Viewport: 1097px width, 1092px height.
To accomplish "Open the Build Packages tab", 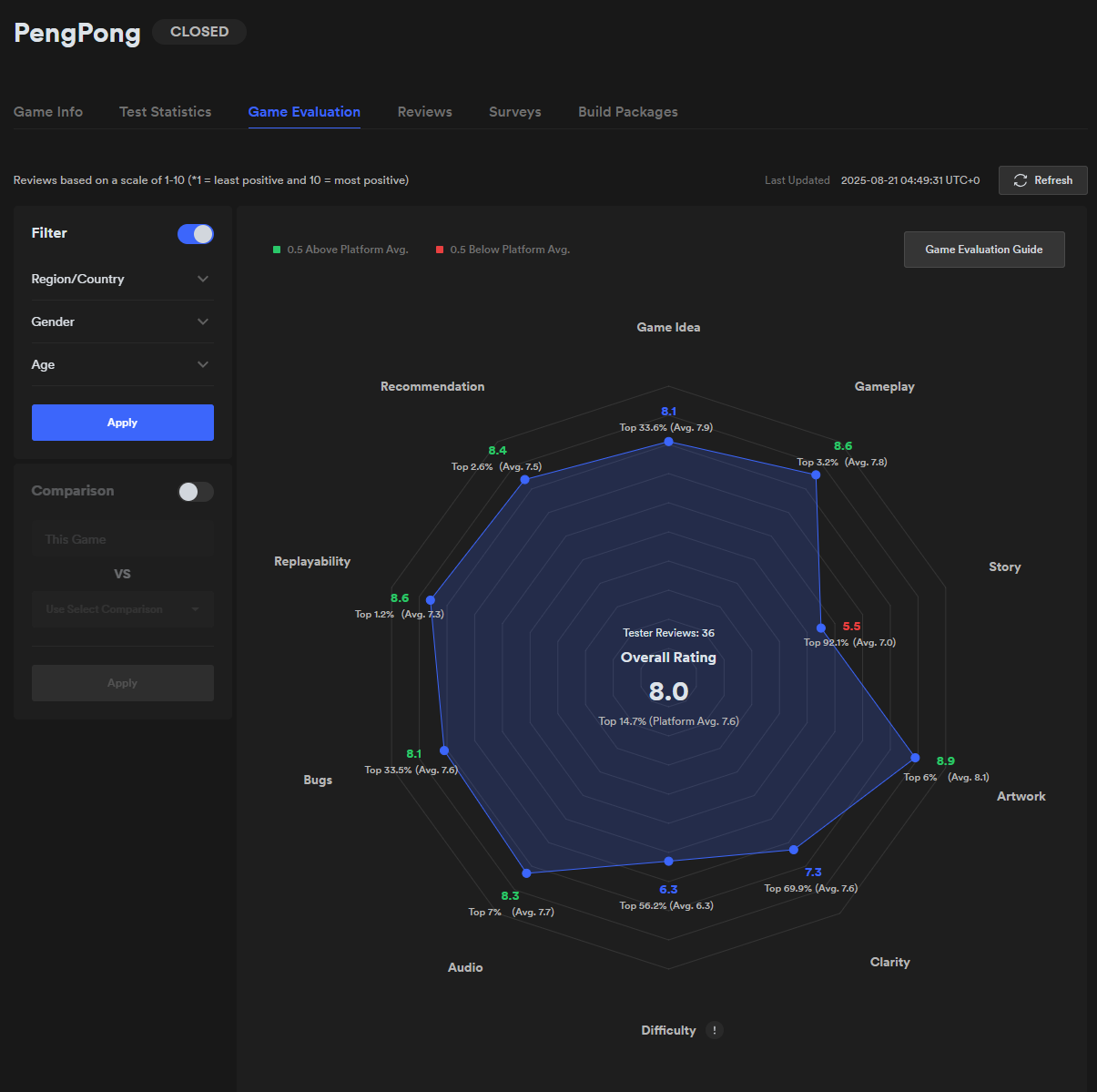I will [x=628, y=112].
